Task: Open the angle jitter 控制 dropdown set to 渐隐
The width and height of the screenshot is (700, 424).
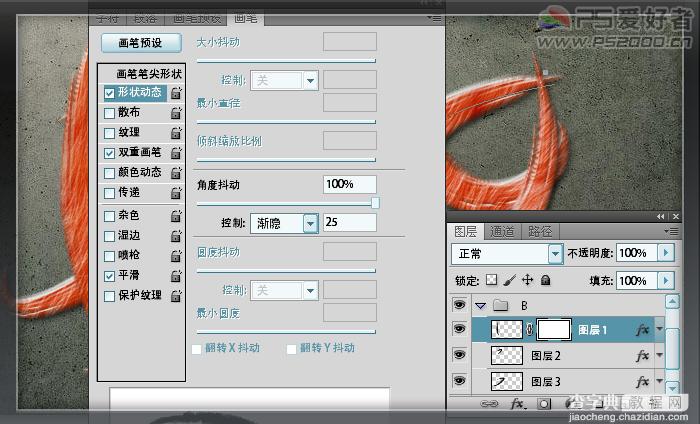Action: tap(284, 223)
